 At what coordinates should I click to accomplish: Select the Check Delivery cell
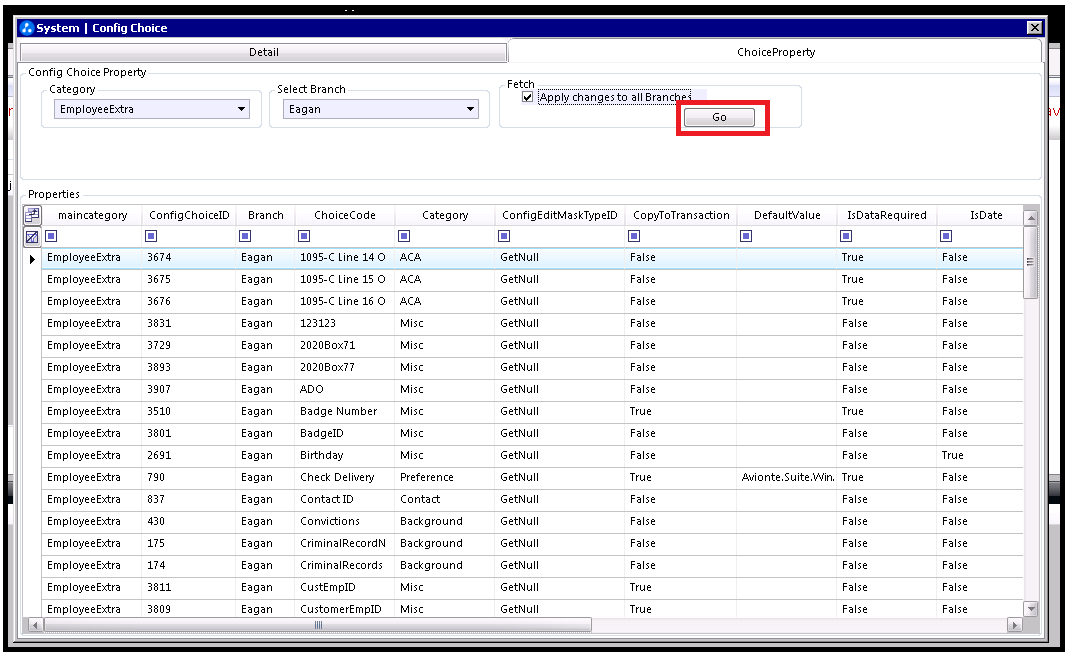tap(345, 477)
